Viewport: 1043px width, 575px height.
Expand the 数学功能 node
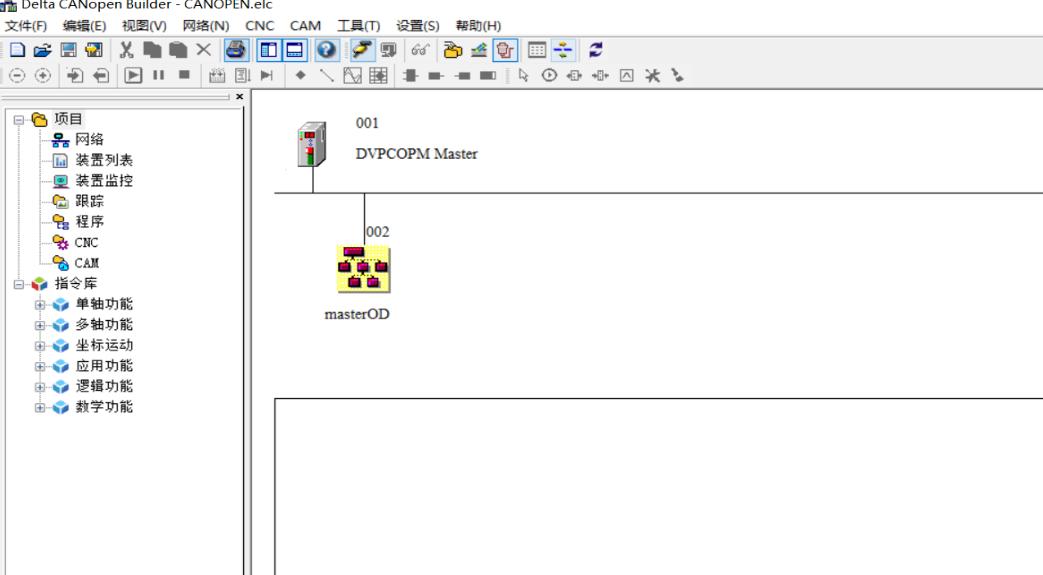click(x=40, y=407)
